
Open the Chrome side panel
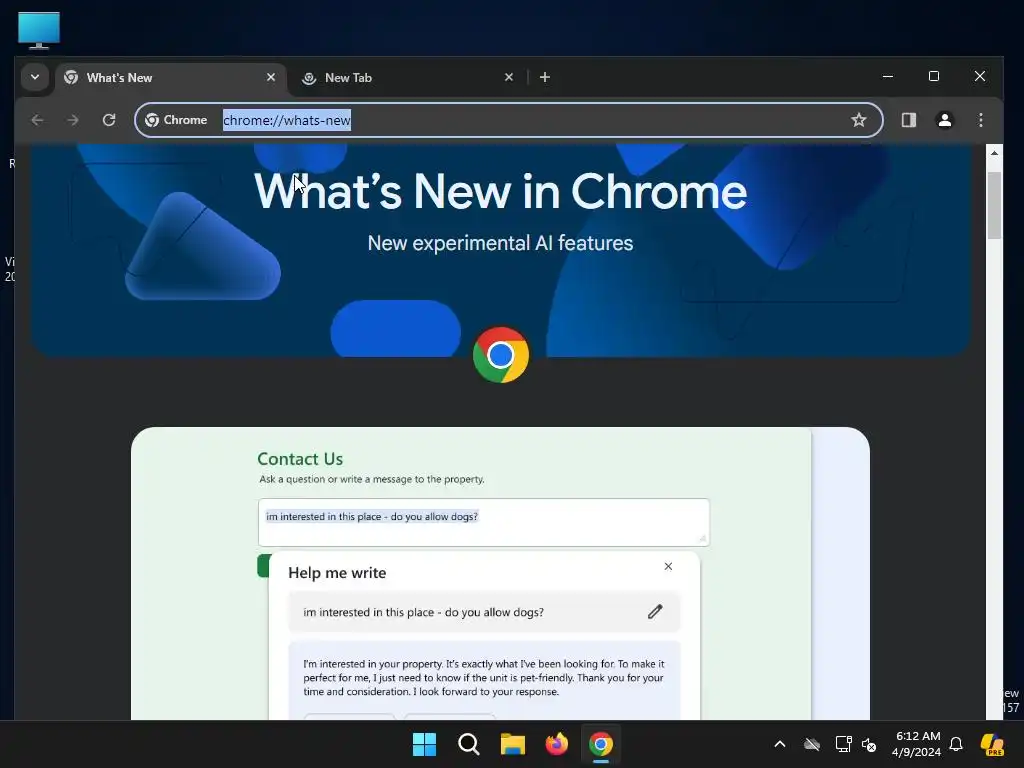[908, 120]
